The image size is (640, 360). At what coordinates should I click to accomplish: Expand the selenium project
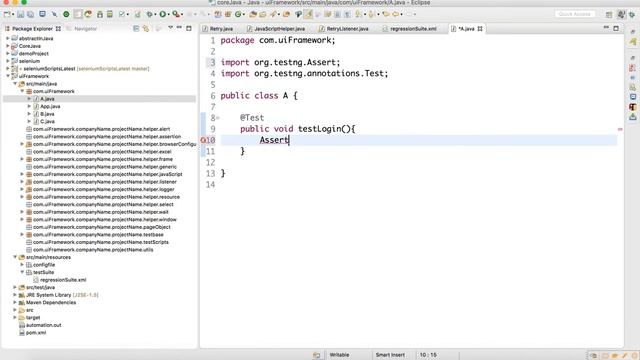coord(8,61)
